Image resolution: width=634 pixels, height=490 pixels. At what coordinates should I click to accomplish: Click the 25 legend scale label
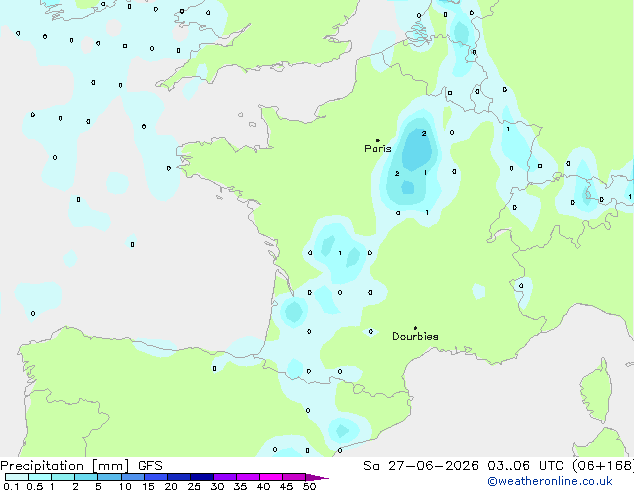pos(194,486)
